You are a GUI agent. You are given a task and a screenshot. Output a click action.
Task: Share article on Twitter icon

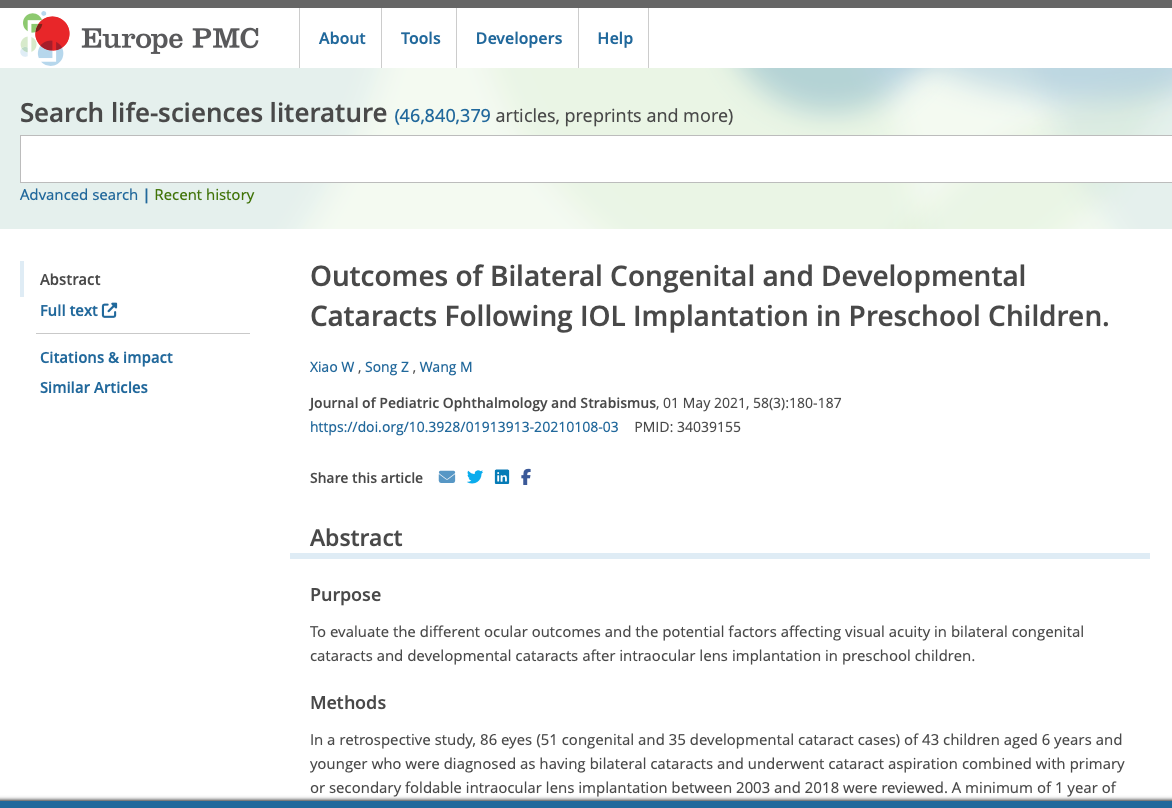pyautogui.click(x=475, y=477)
